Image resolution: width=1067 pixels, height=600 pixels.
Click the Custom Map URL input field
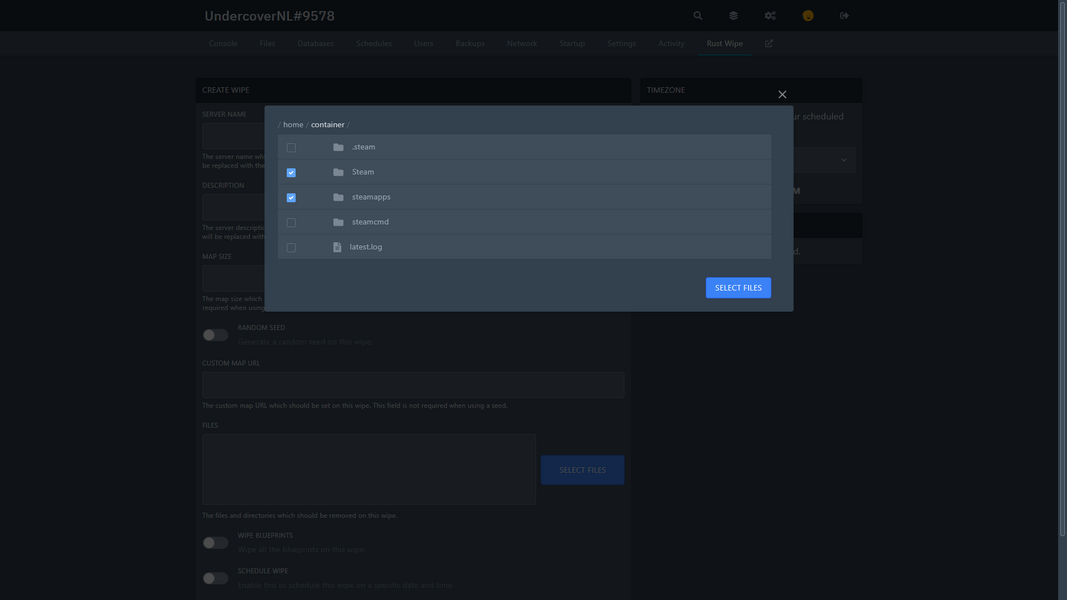(x=413, y=385)
